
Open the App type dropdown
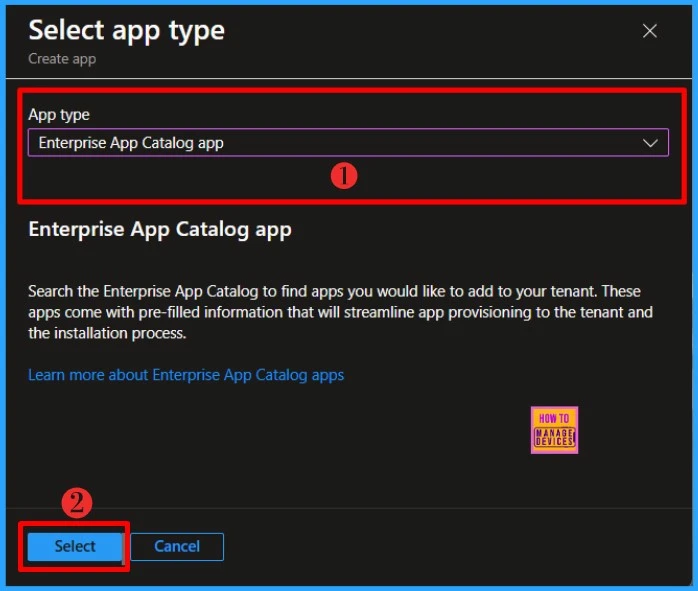(x=348, y=142)
